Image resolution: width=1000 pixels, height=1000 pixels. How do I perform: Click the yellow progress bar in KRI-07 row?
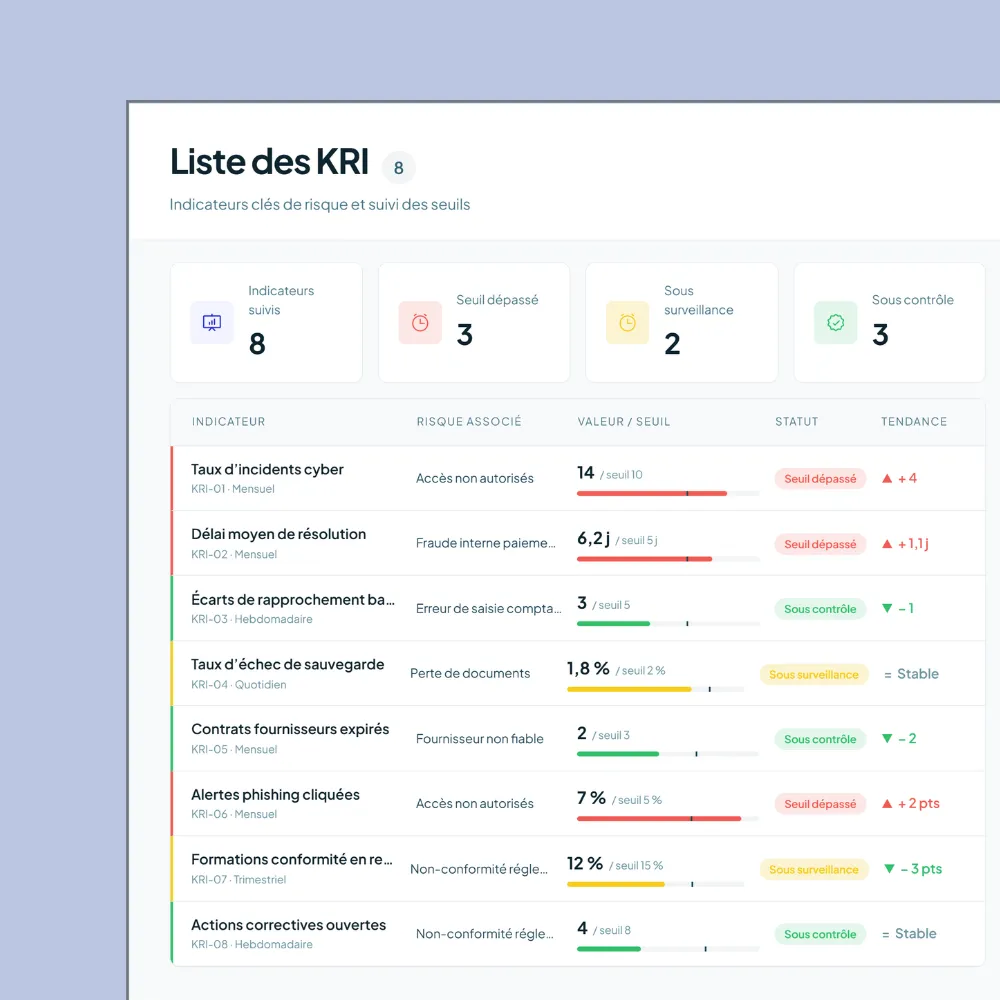click(656, 885)
